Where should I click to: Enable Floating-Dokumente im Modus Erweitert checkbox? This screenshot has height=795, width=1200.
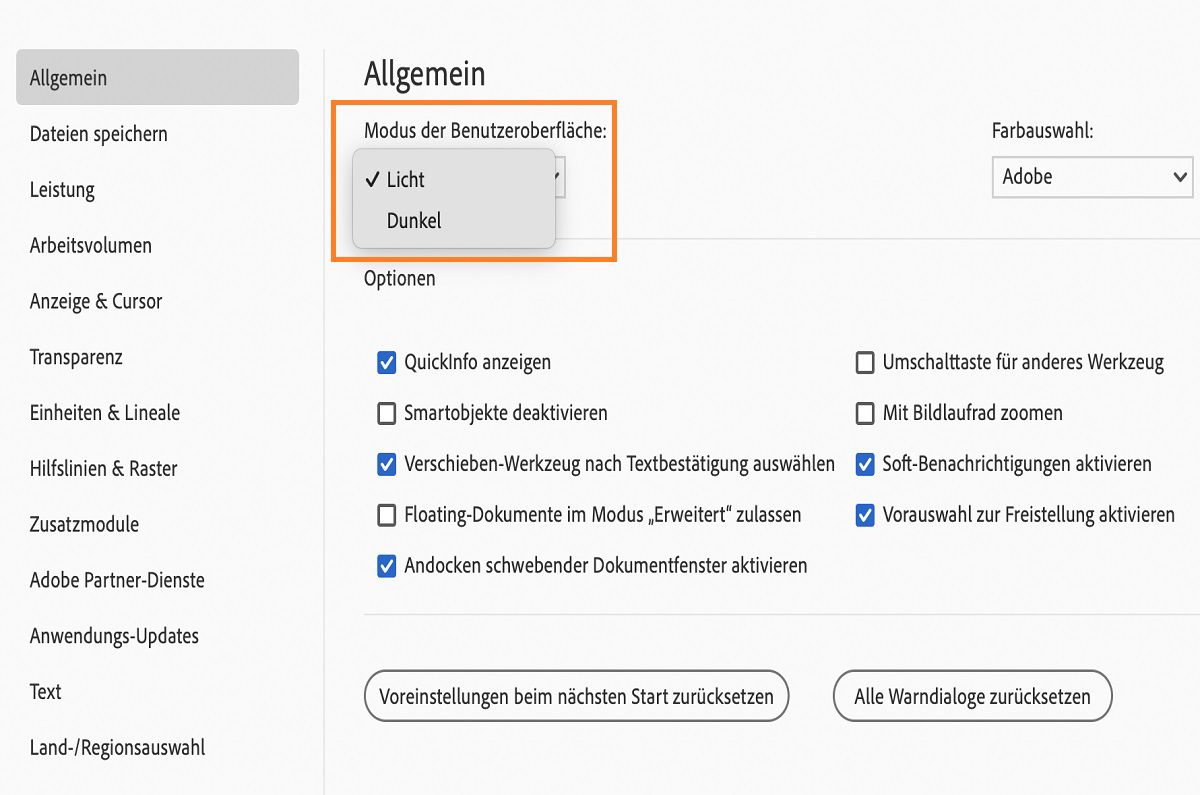coord(387,516)
